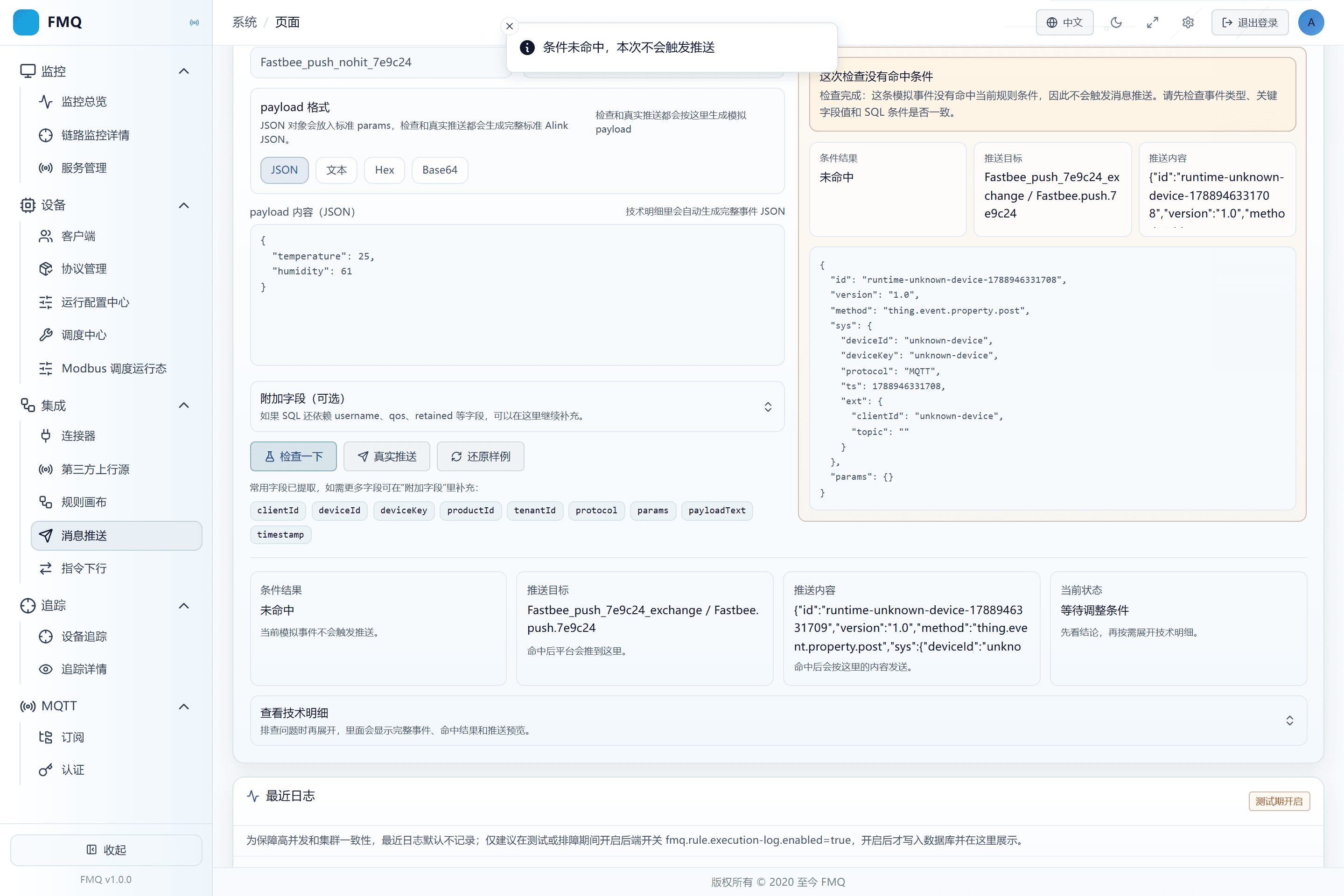
Task: Open settings gear in header
Action: click(1188, 22)
